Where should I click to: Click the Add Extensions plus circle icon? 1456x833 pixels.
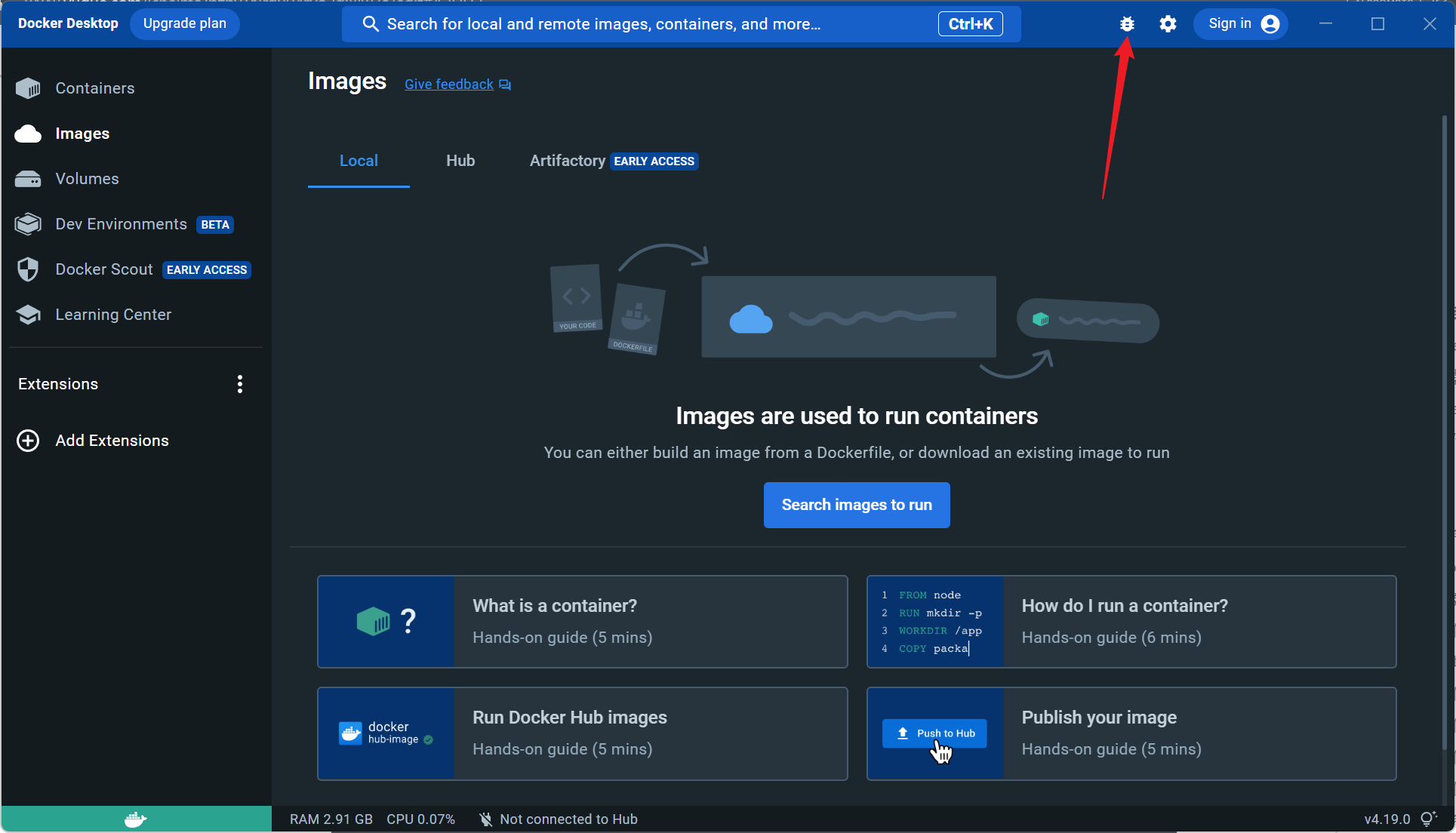click(x=28, y=441)
